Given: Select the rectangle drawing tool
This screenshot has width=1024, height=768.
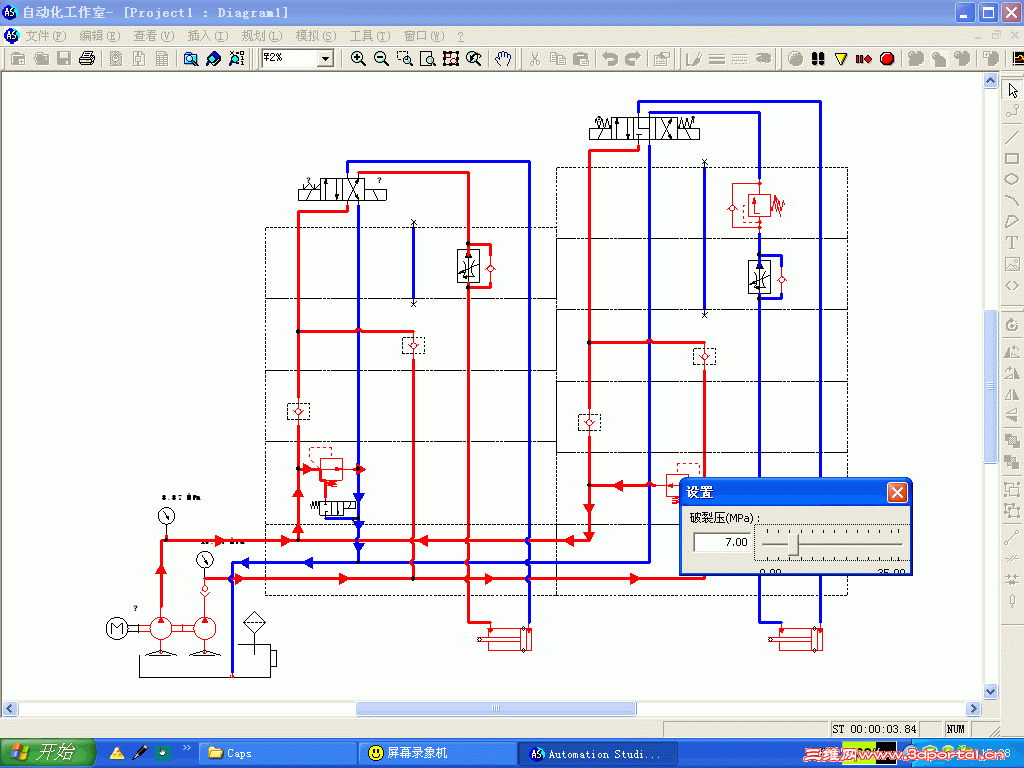Looking at the screenshot, I should [x=1012, y=158].
